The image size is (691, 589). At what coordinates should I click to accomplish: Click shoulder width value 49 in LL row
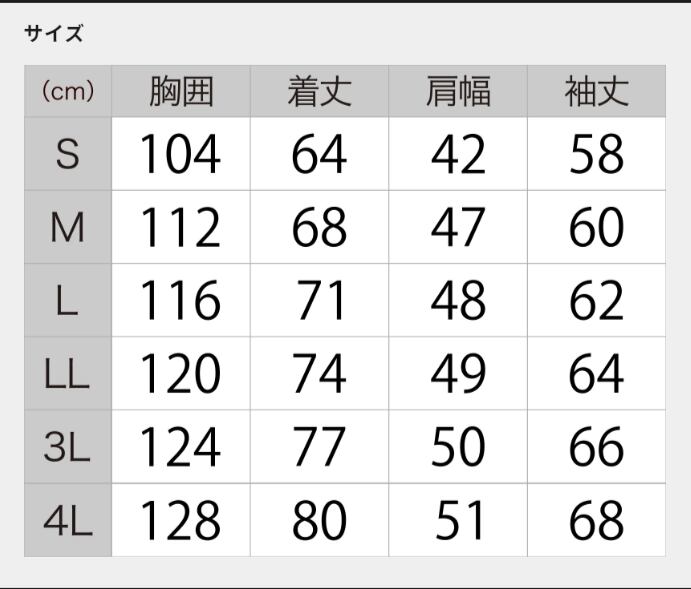coord(458,374)
